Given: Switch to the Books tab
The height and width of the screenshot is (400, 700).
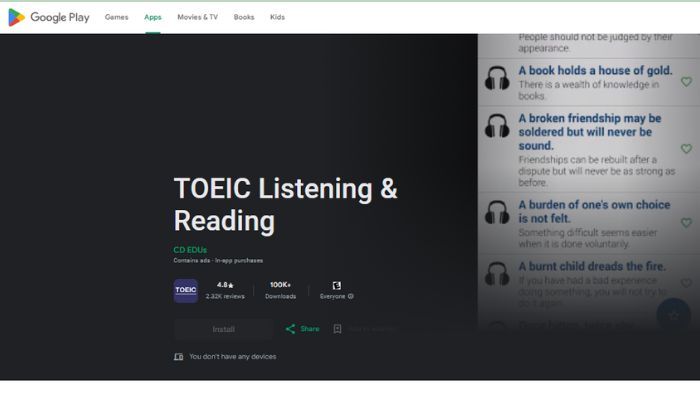Looking at the screenshot, I should pos(244,17).
